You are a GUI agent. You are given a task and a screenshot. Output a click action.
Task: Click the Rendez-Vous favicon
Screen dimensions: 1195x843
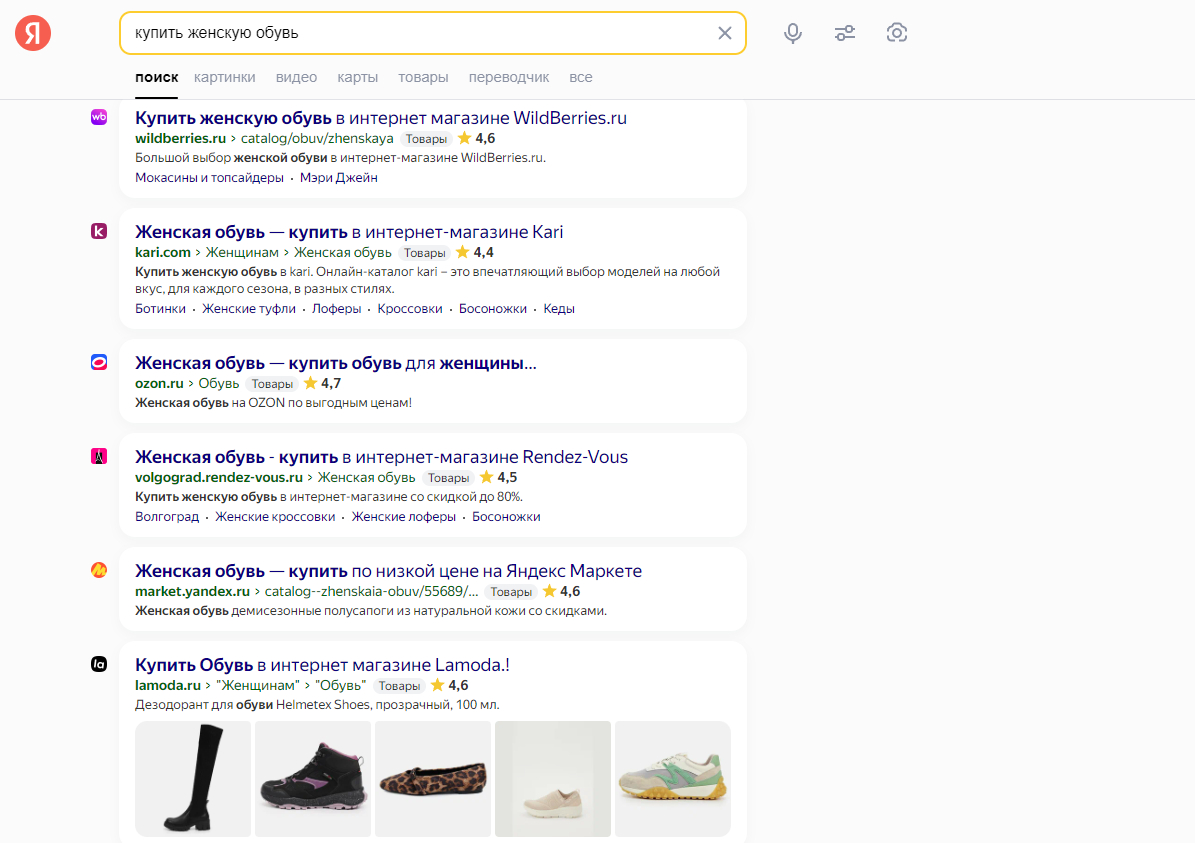[x=99, y=456]
